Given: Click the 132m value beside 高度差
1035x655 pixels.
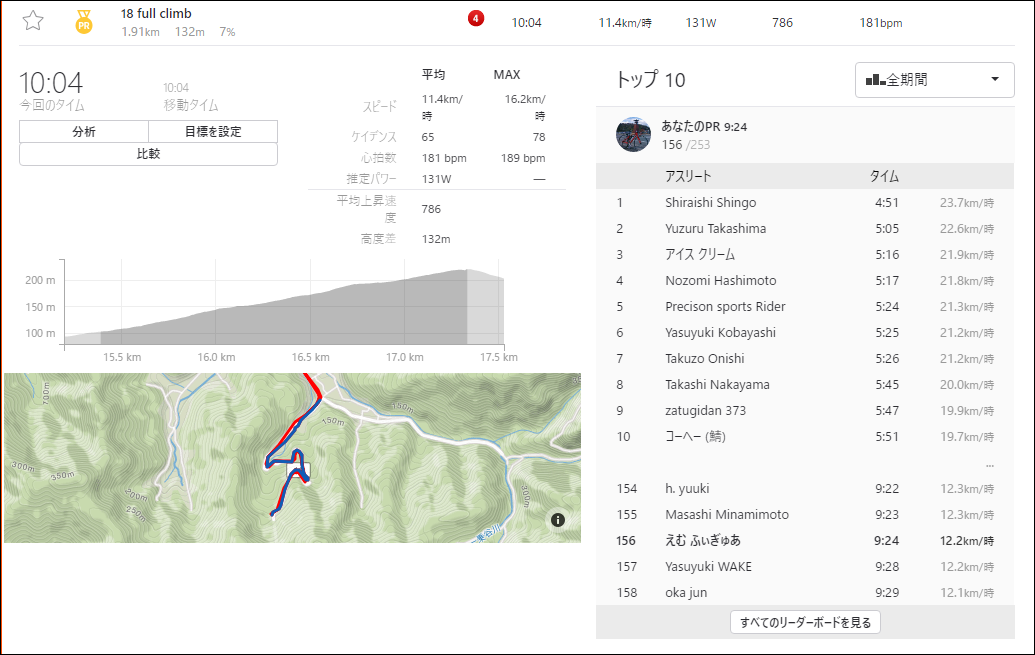Looking at the screenshot, I should coord(436,239).
